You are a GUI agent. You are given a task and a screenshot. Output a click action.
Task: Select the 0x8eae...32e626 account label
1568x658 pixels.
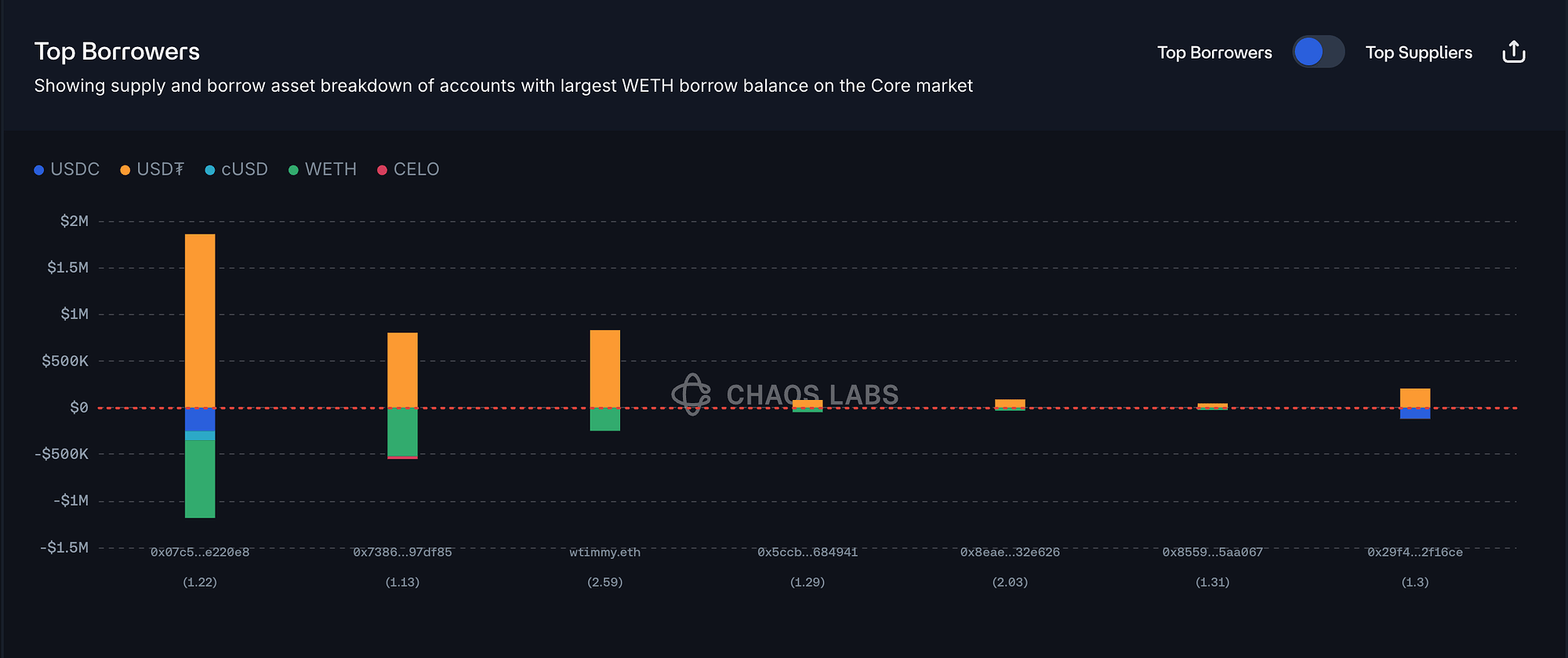tap(1010, 552)
